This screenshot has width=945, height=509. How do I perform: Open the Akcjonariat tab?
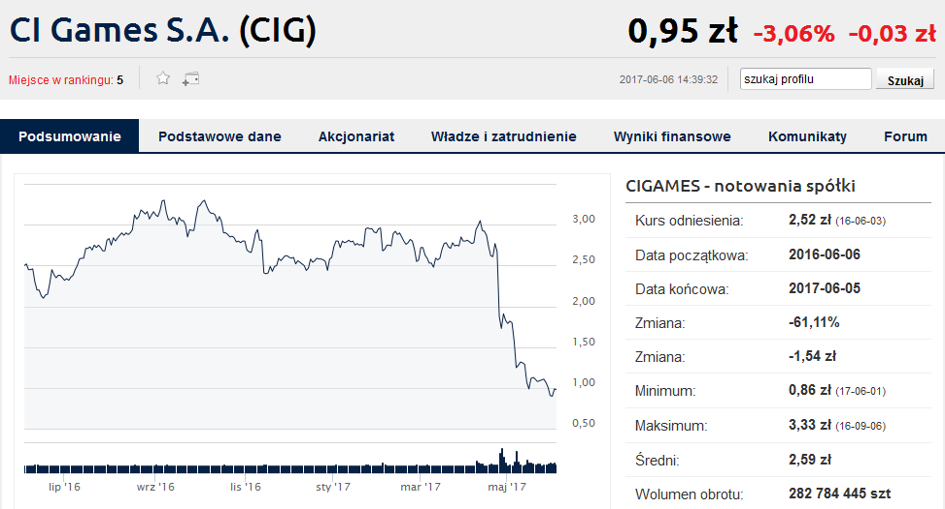point(356,136)
